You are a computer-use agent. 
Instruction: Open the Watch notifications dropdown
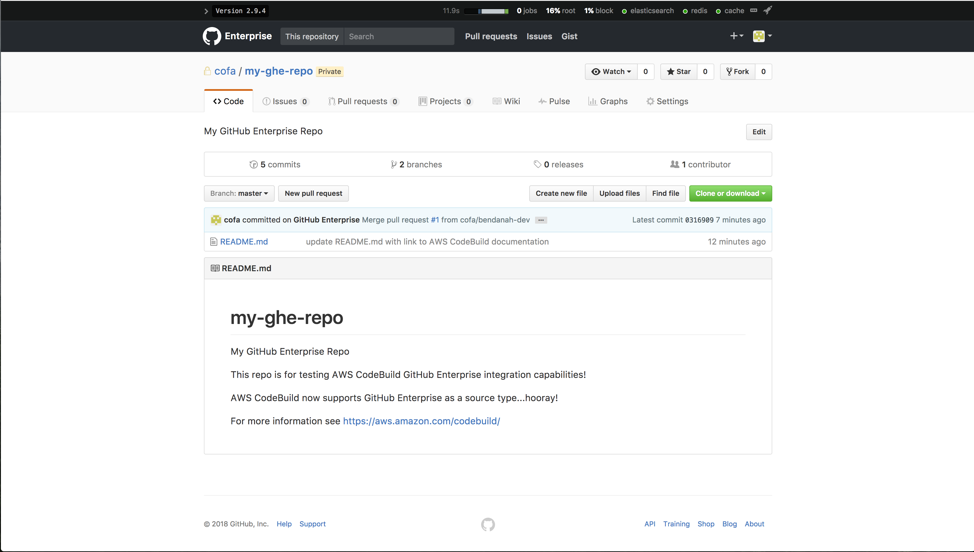(x=611, y=72)
